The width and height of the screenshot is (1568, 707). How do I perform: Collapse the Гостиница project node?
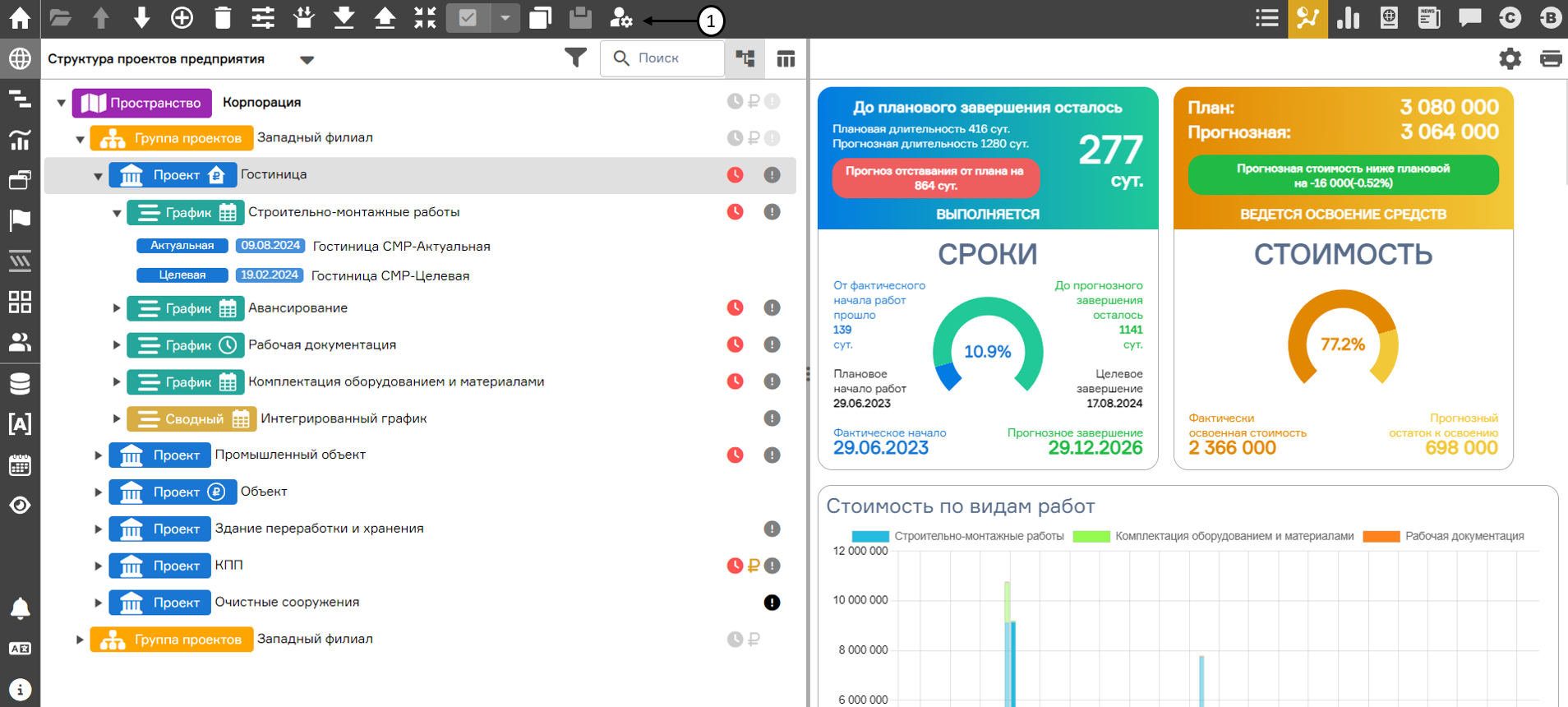tap(98, 176)
